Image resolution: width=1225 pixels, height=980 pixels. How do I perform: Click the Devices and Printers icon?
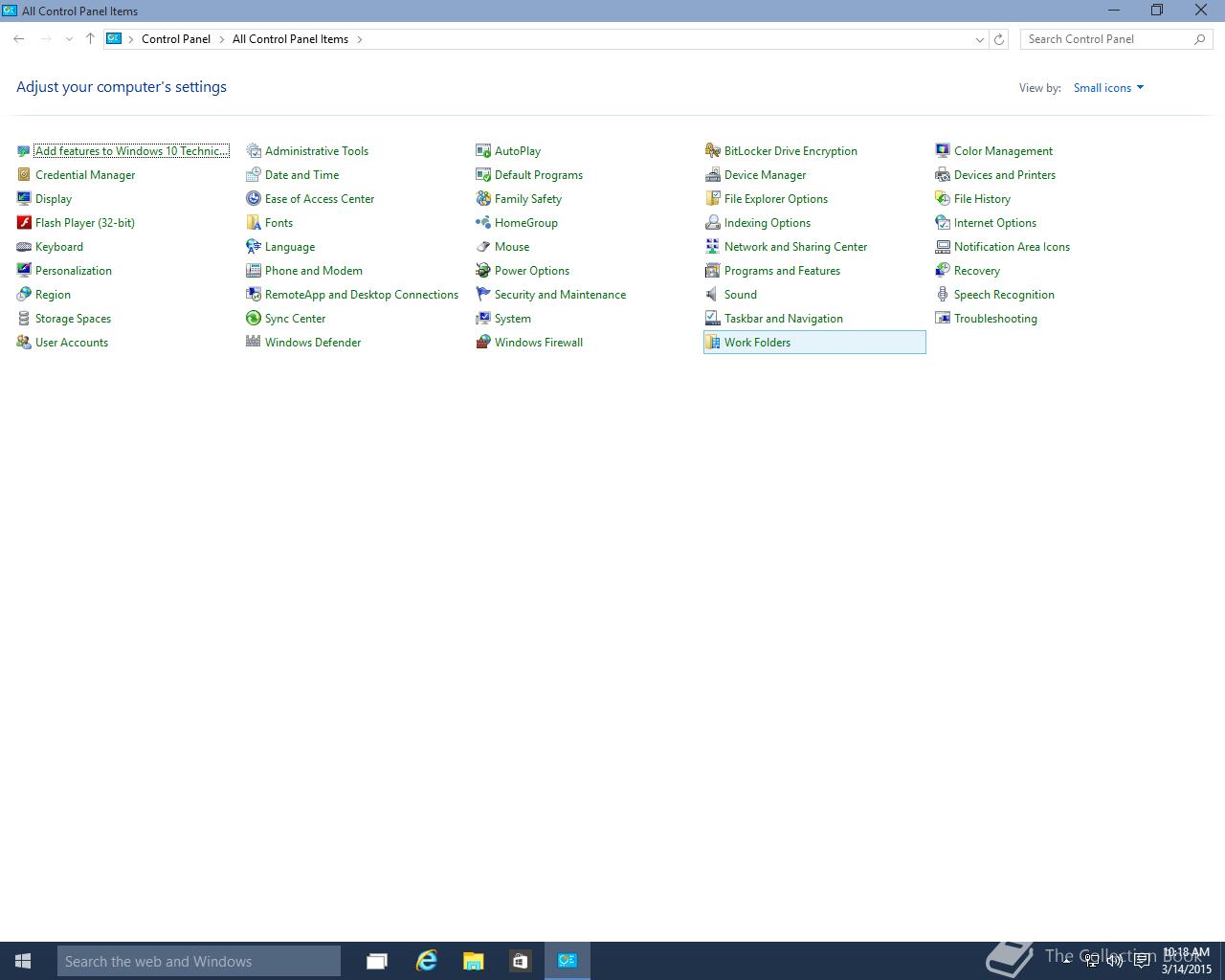point(943,175)
